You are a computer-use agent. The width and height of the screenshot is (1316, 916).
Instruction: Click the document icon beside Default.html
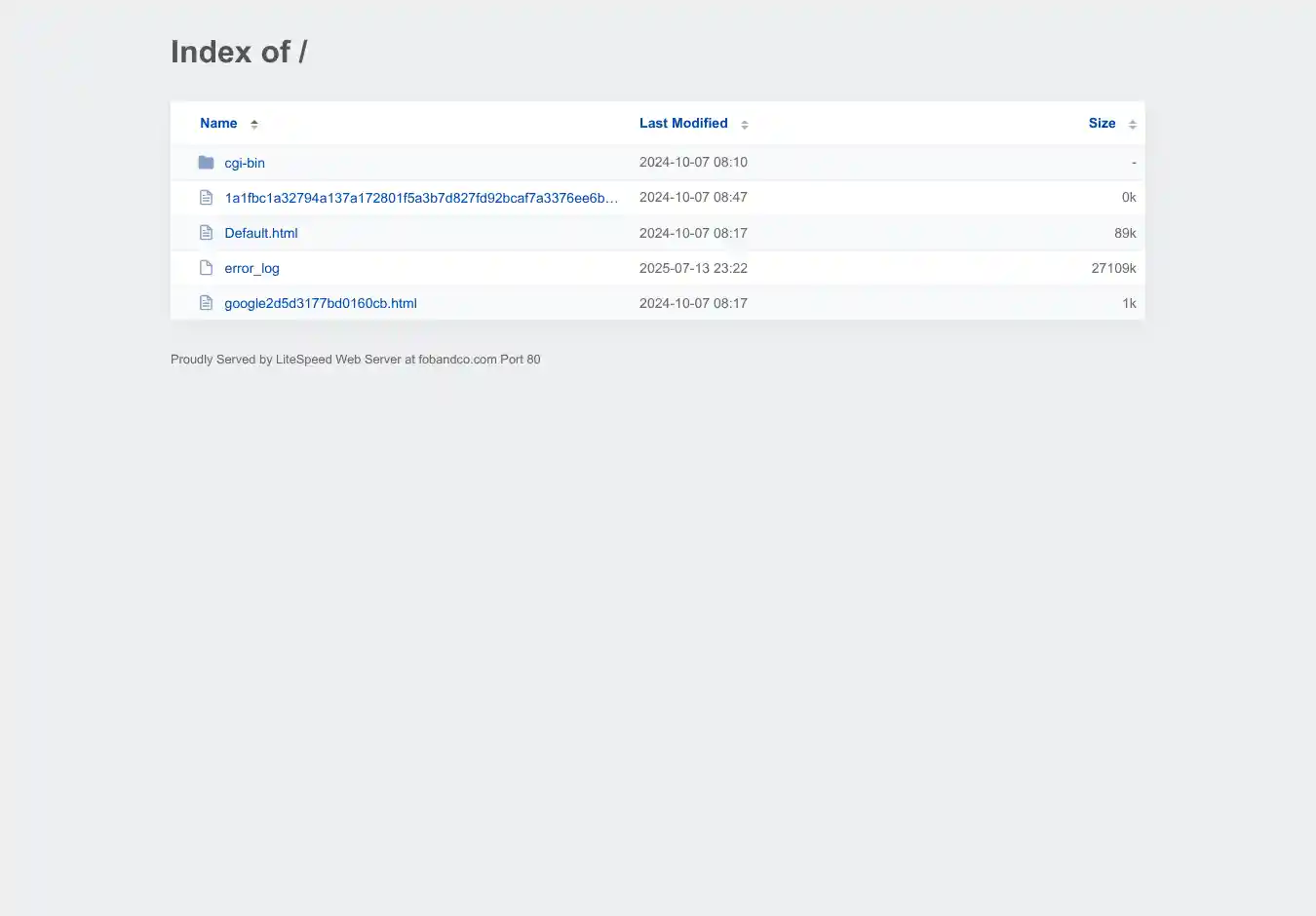point(206,233)
